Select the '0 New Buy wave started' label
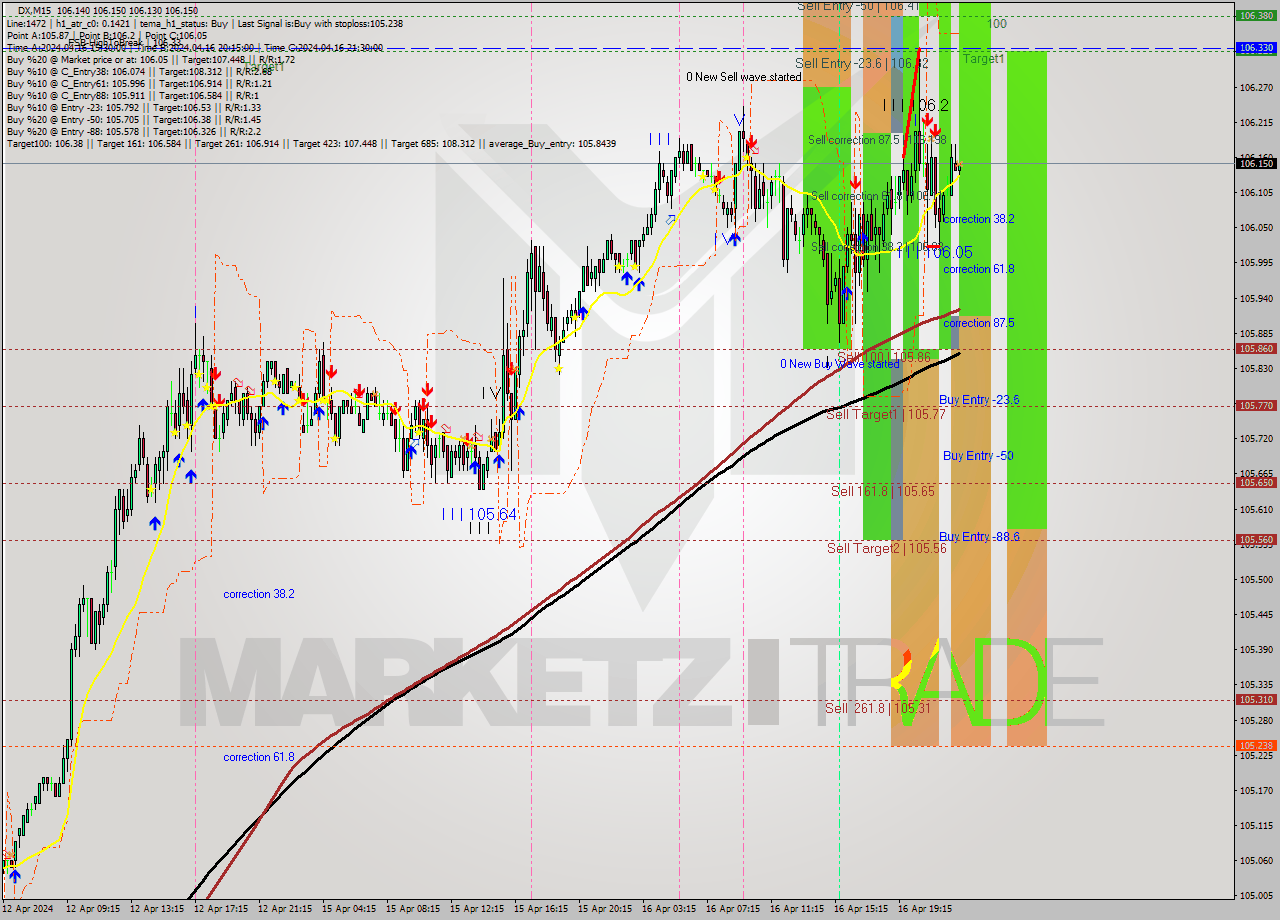Screen dimensions: 1280x920 (840, 364)
